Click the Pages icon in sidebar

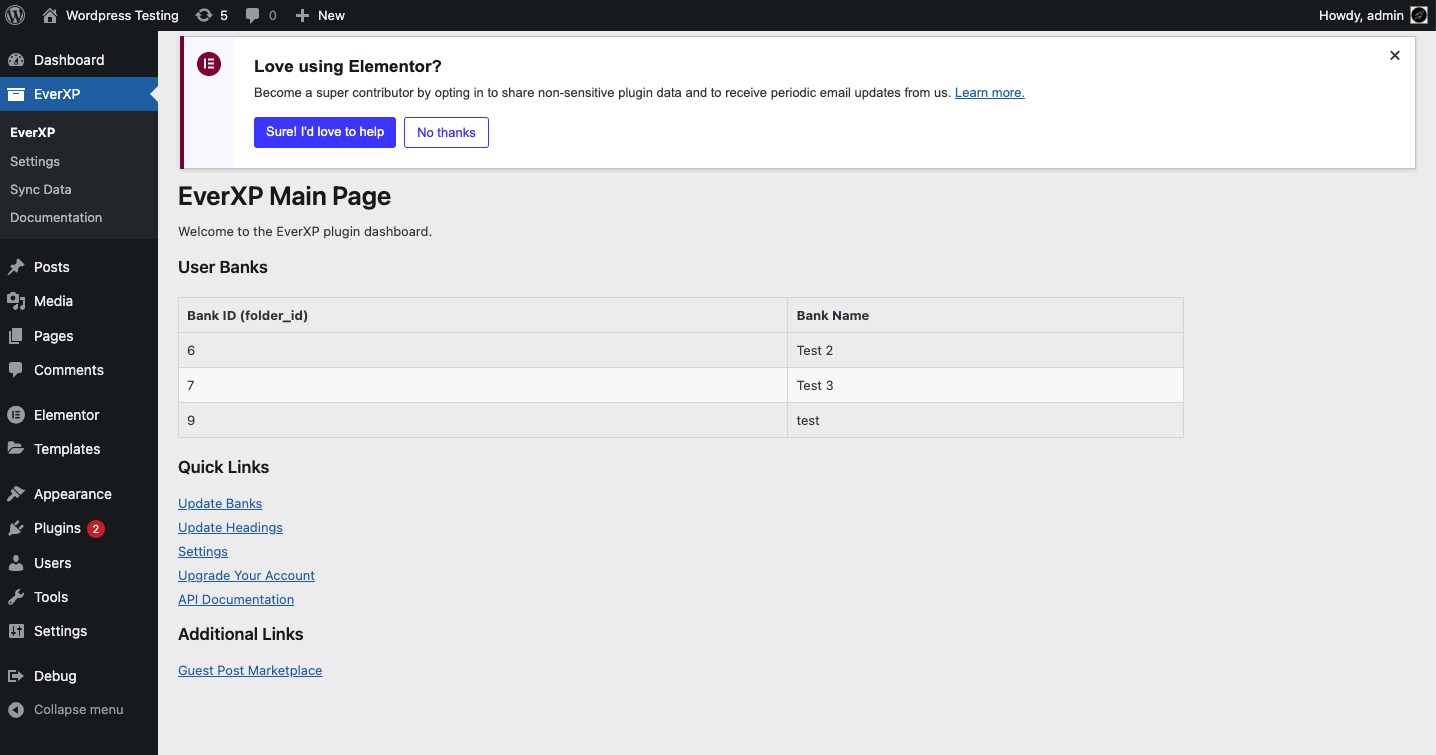pos(16,336)
